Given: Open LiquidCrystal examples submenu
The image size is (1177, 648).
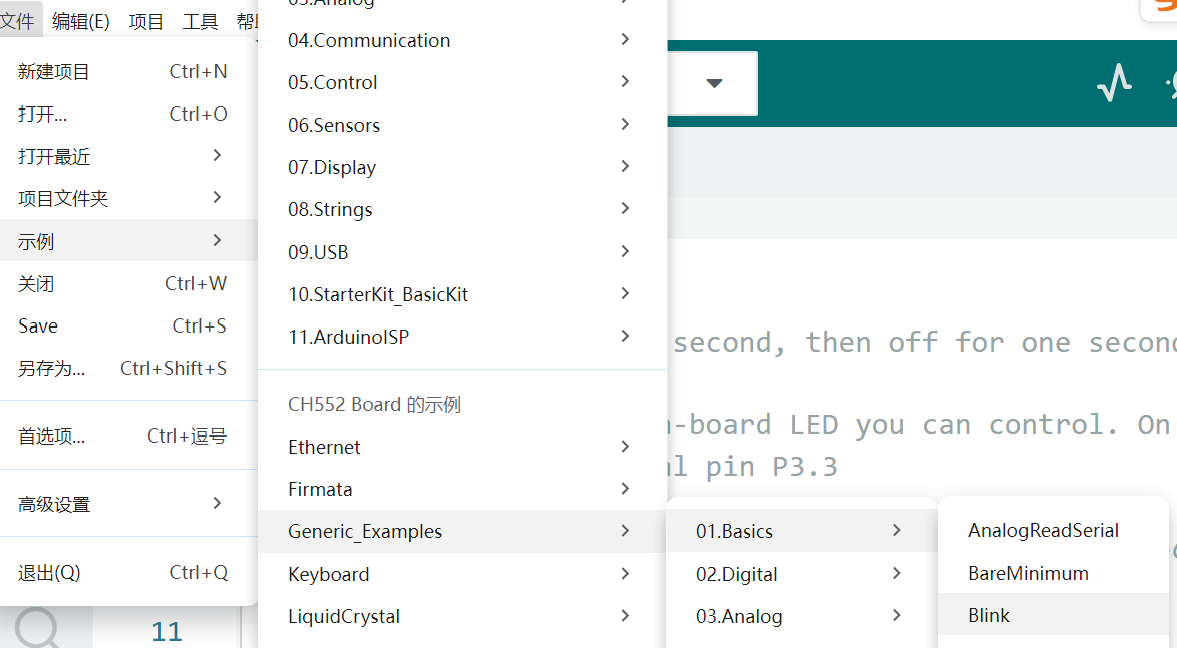Looking at the screenshot, I should tap(462, 616).
